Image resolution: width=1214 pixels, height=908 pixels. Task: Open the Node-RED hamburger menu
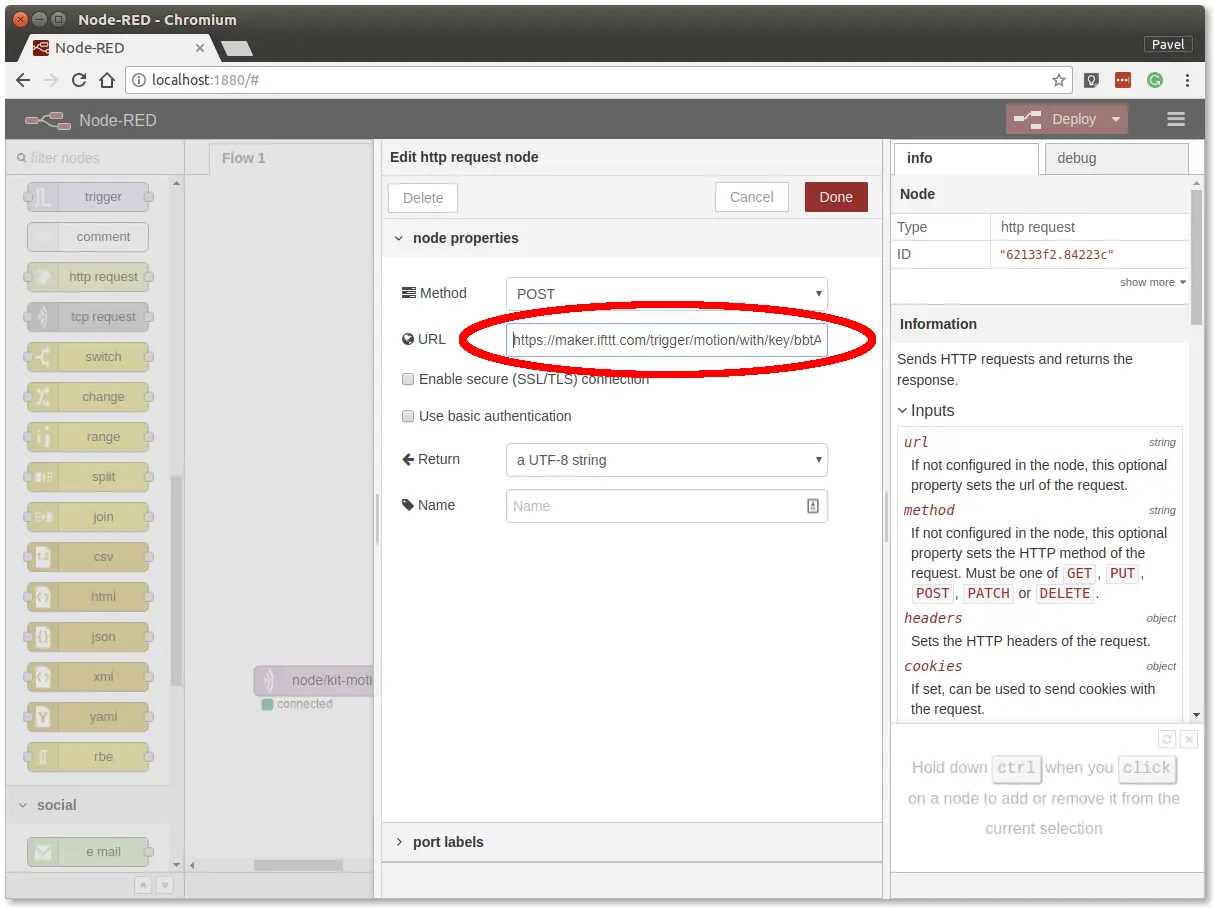pyautogui.click(x=1176, y=119)
